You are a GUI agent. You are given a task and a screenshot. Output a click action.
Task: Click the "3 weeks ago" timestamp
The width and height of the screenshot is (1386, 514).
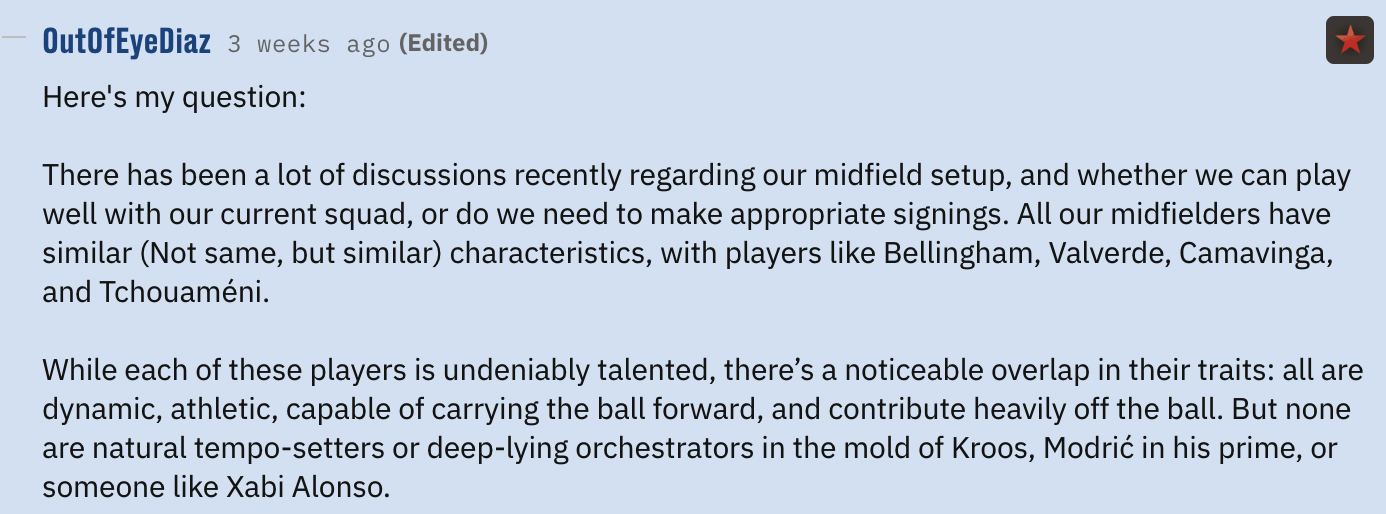[x=308, y=44]
